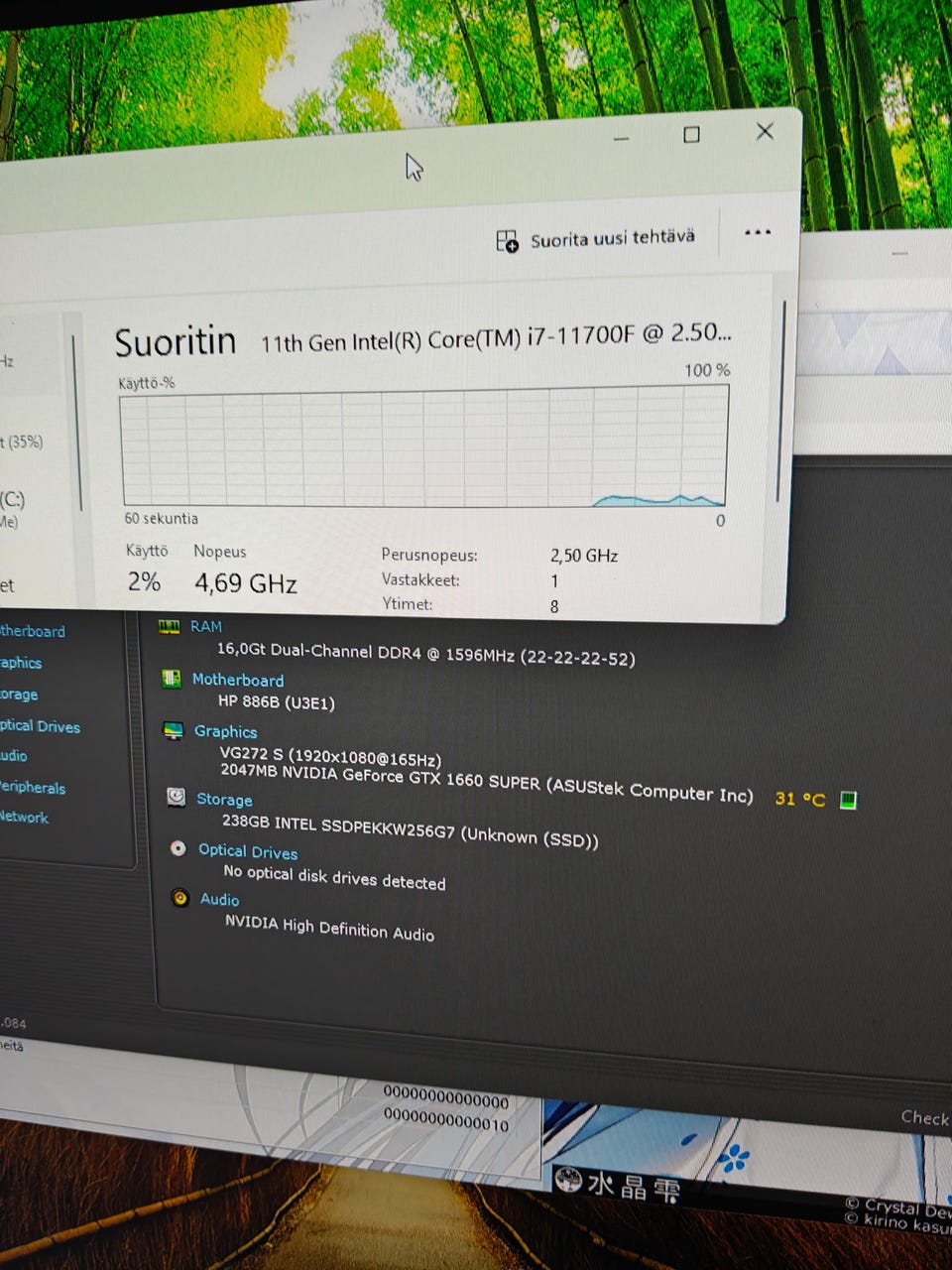
Task: Click the Task Manager vertical scrollbar
Action: pyautogui.click(x=782, y=402)
